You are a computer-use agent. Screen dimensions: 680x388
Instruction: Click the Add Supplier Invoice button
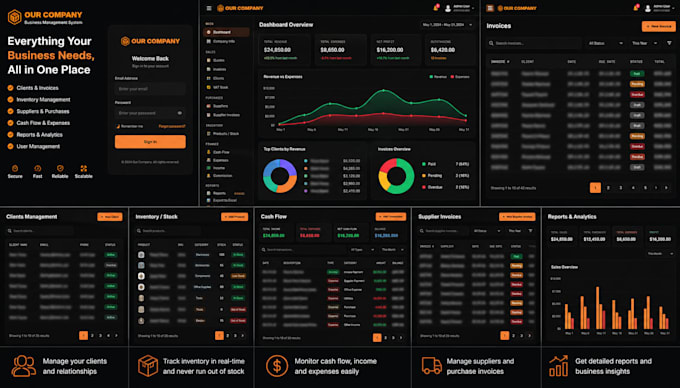517,217
